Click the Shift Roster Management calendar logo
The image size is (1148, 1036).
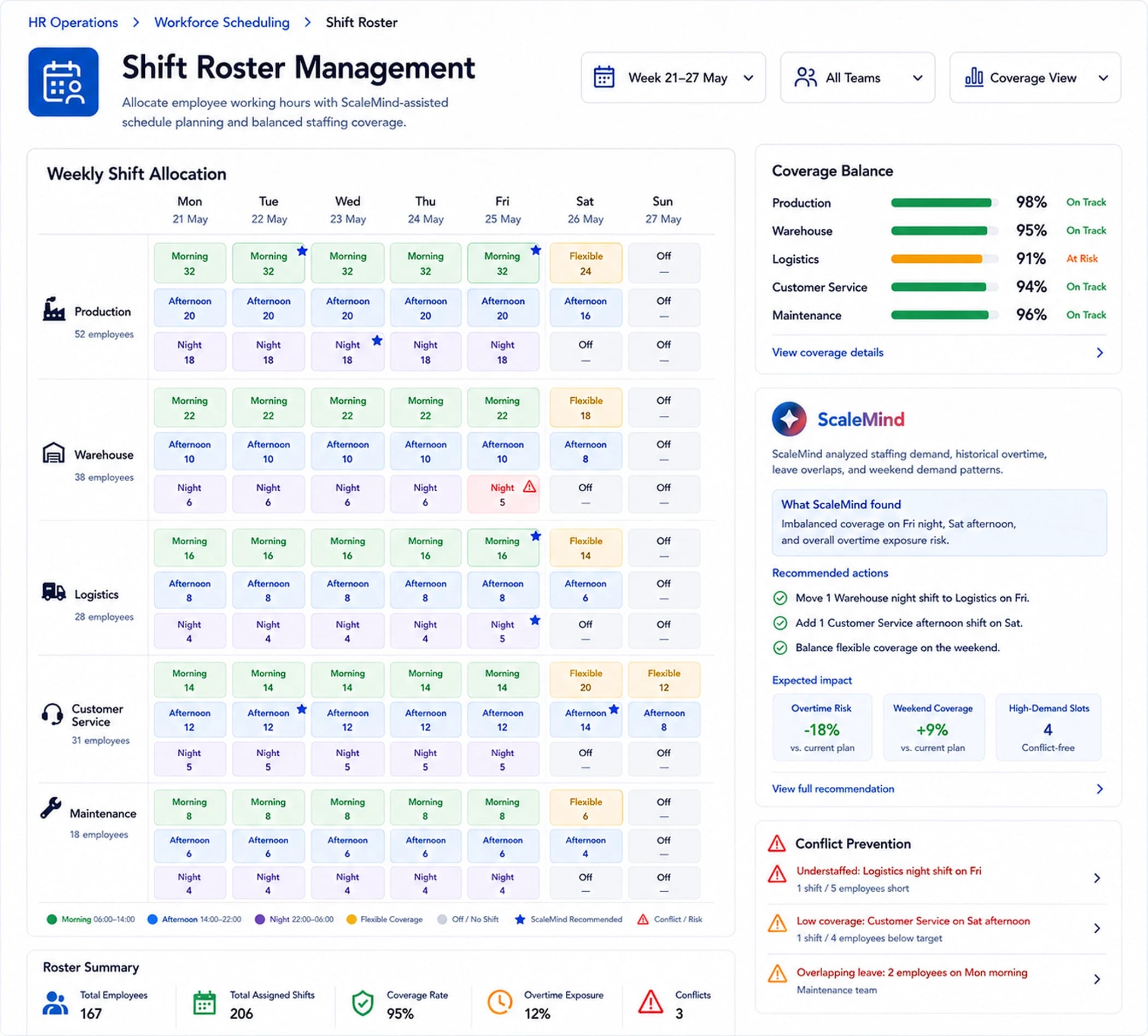(63, 82)
